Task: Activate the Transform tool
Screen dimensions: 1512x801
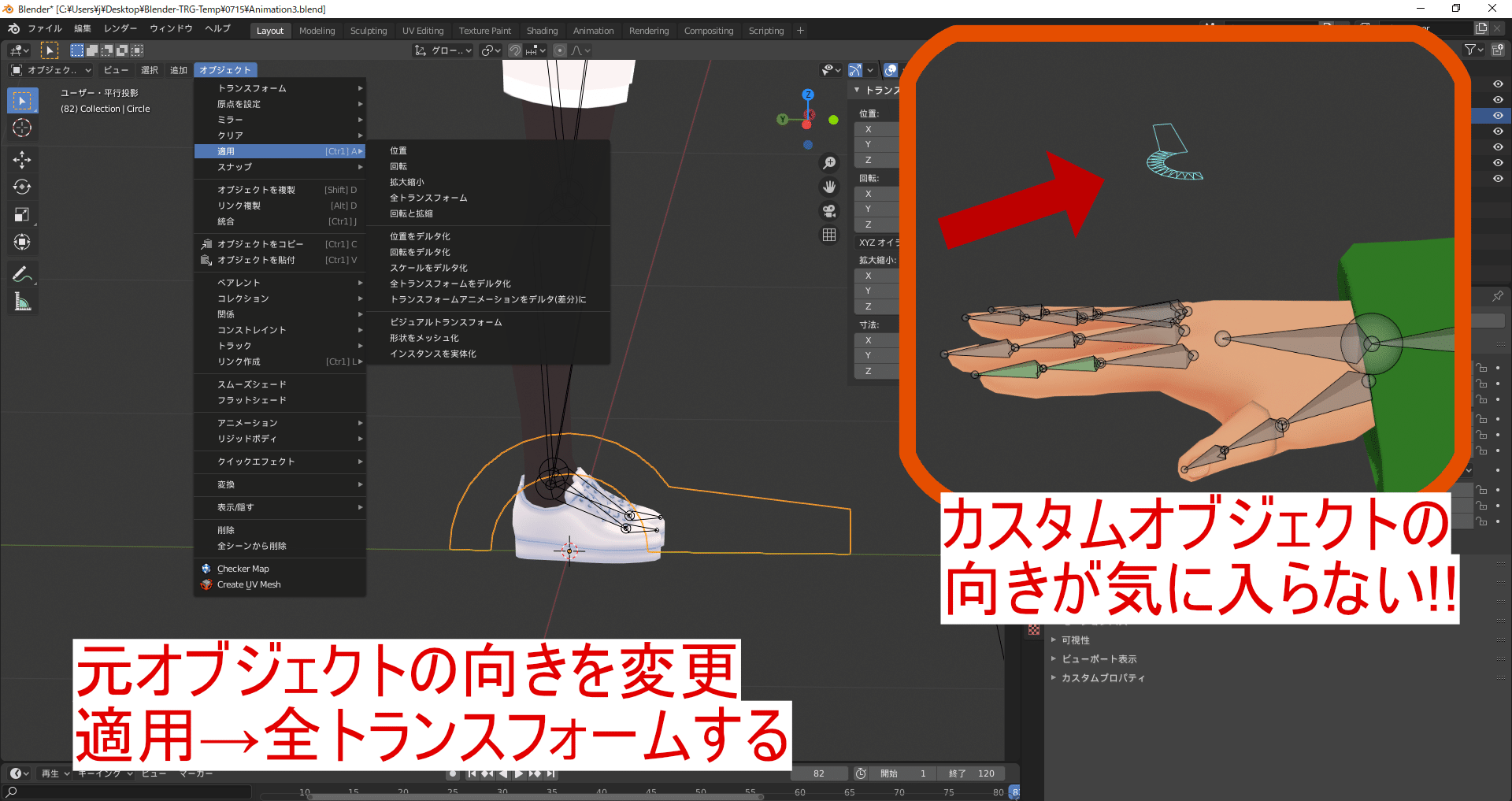Action: (22, 242)
